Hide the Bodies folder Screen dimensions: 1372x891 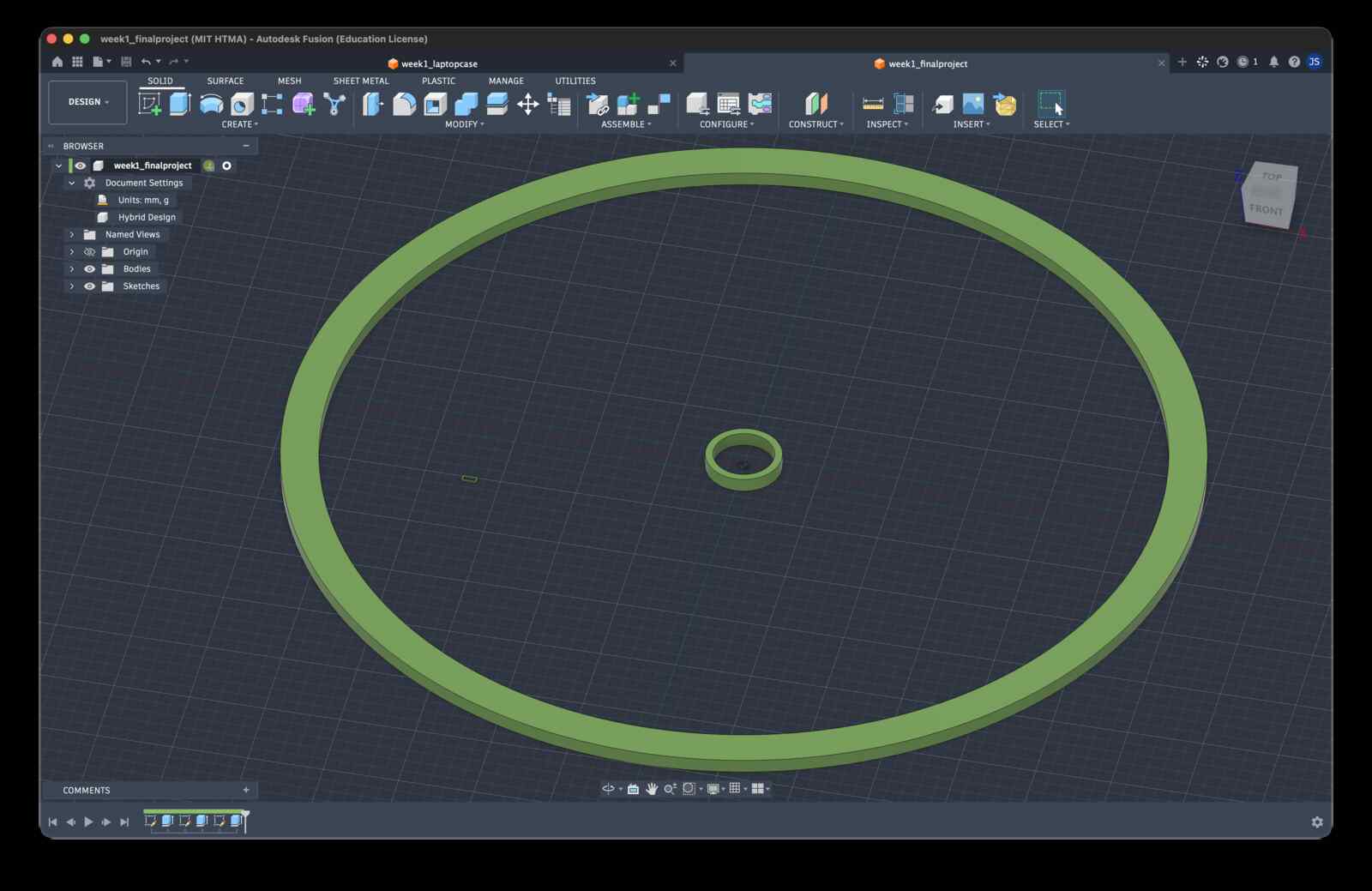point(89,268)
